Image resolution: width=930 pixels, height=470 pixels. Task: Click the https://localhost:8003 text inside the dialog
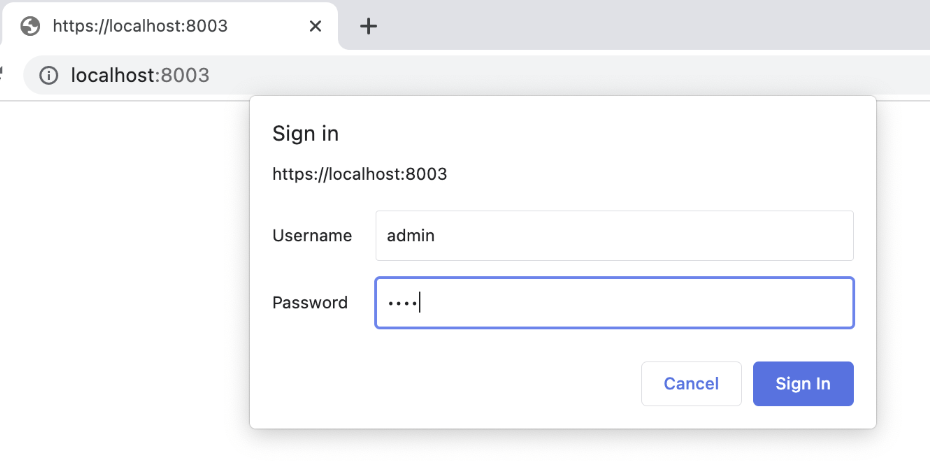[x=359, y=174]
